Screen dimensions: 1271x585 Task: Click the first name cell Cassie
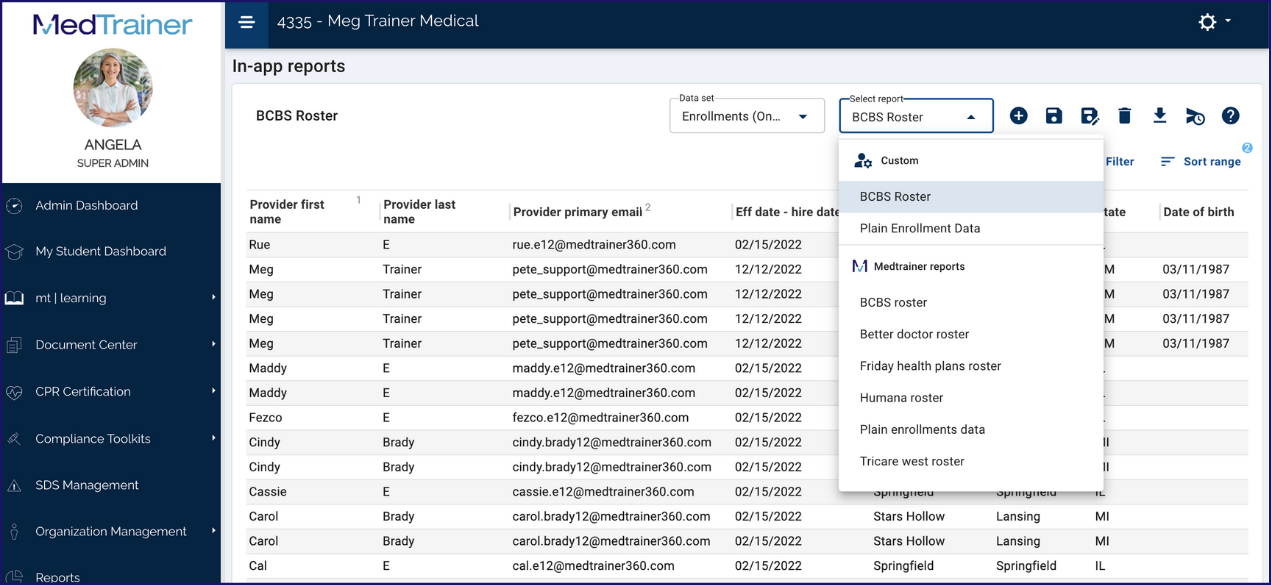pyautogui.click(x=268, y=492)
